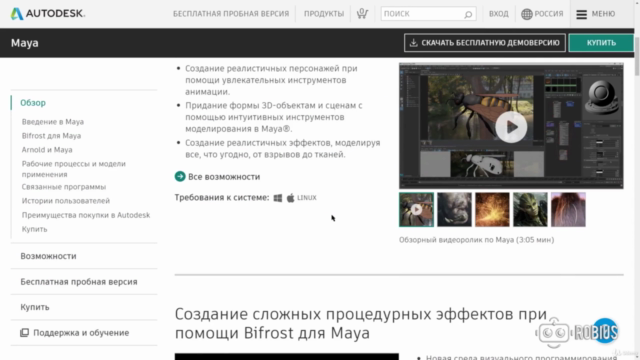Open Рабочие процессы и модели применения link
Viewport: 640px width, 360px height.
[74, 169]
